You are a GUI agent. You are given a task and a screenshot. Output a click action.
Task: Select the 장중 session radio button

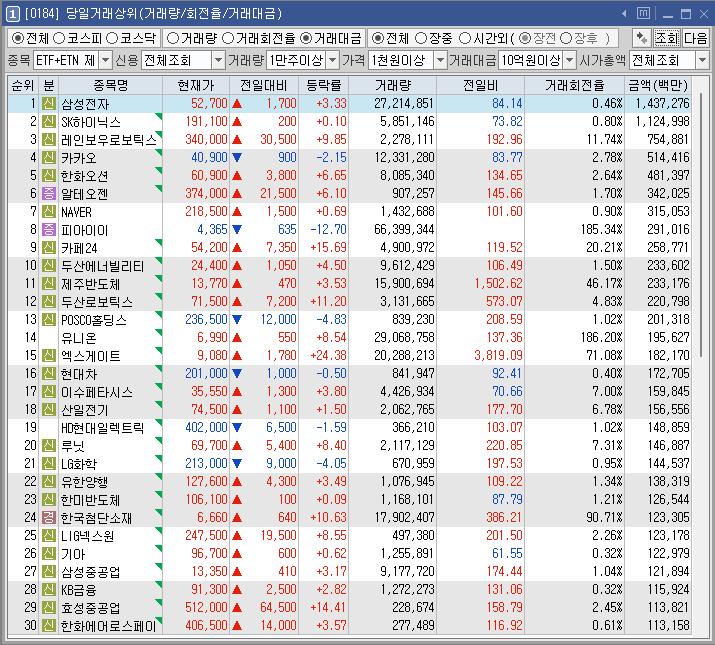[421, 38]
